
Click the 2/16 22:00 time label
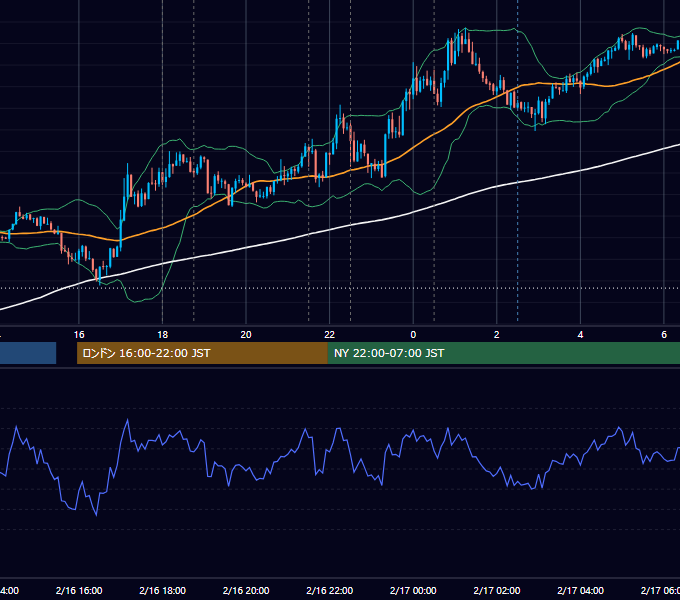(x=330, y=590)
